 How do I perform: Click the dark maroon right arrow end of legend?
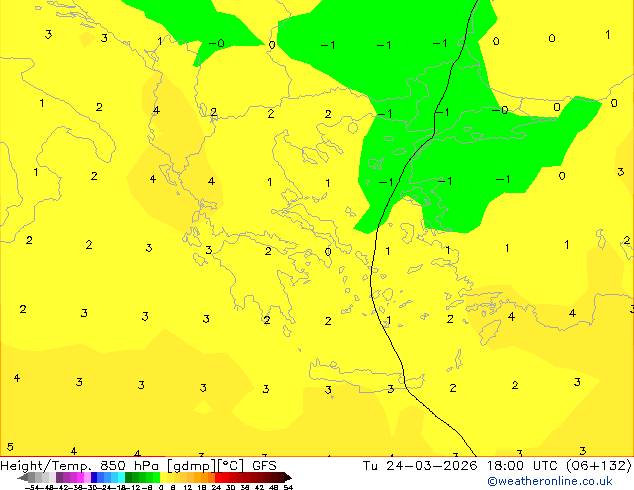(288, 477)
